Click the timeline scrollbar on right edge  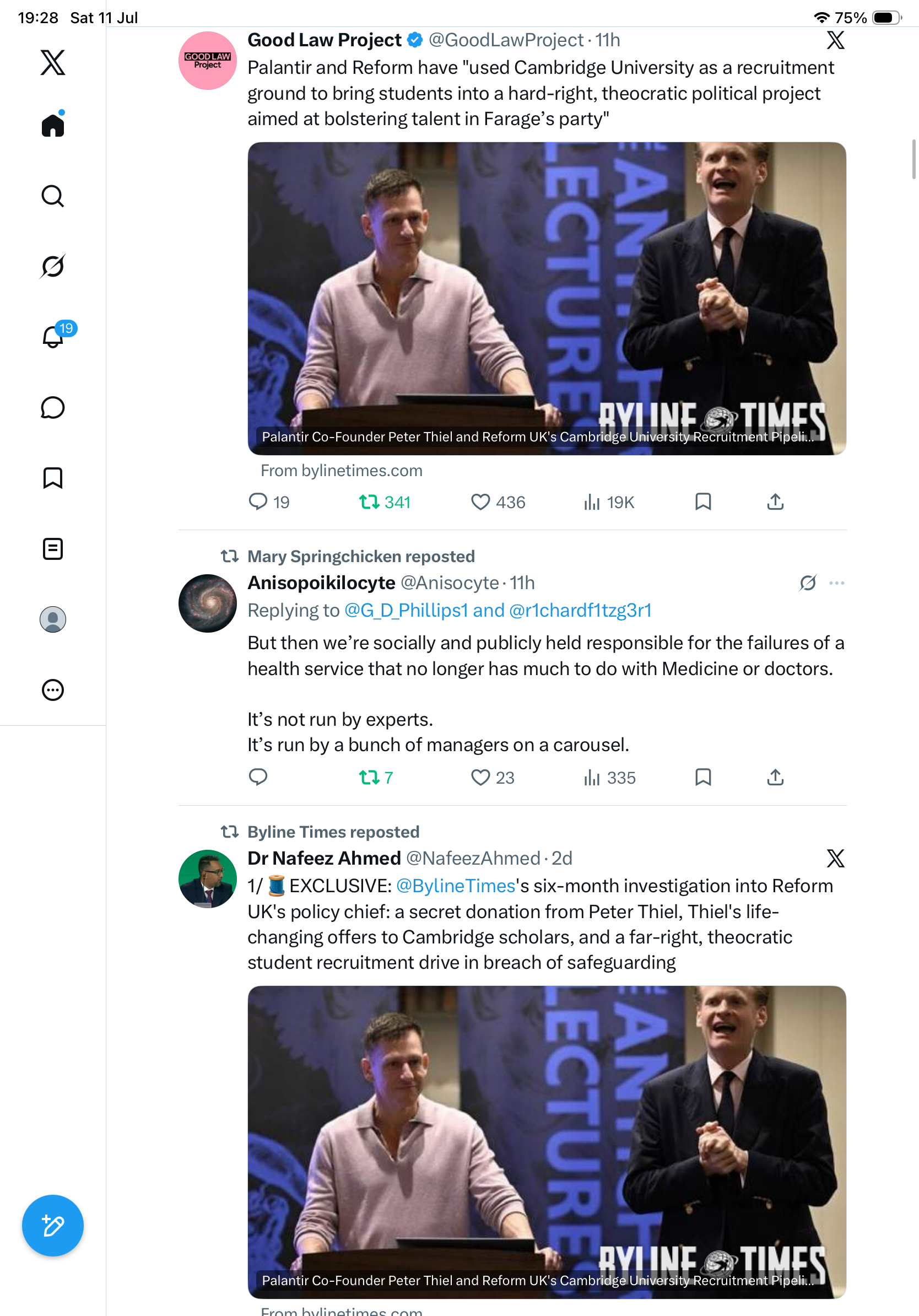coord(915,159)
